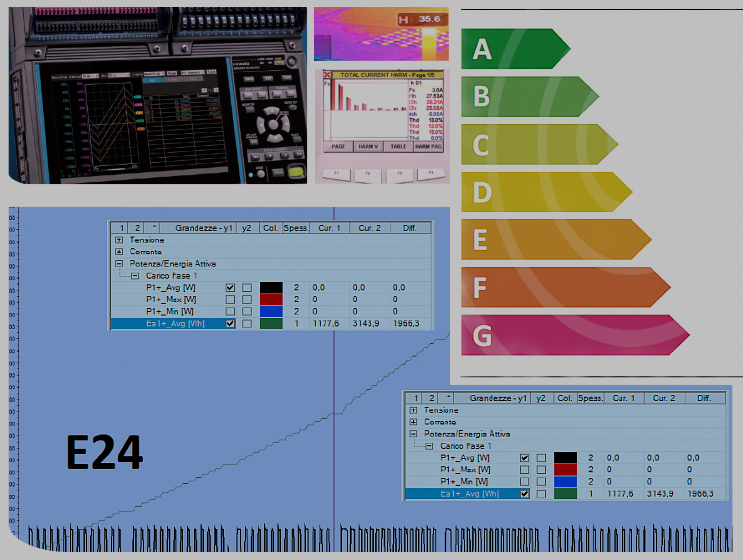Click the F energy class arrow
Screen dimensions: 743x560
(x=564, y=287)
